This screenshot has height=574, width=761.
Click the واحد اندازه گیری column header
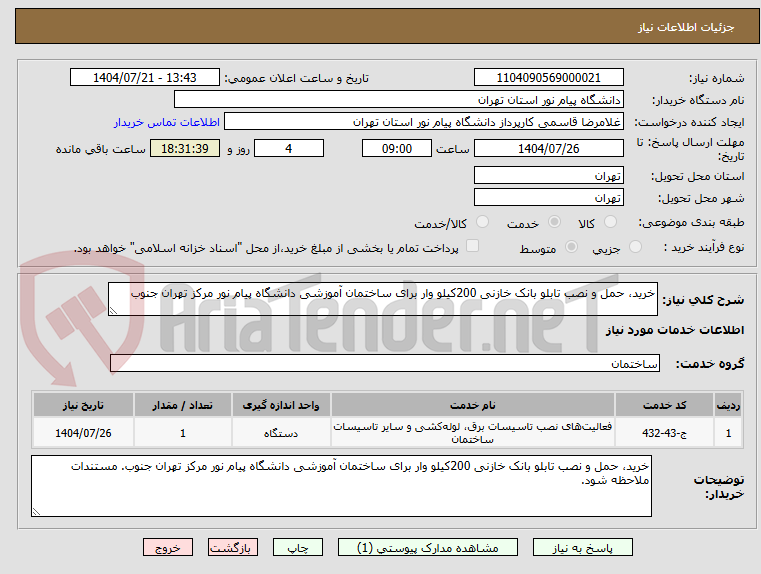(x=281, y=405)
